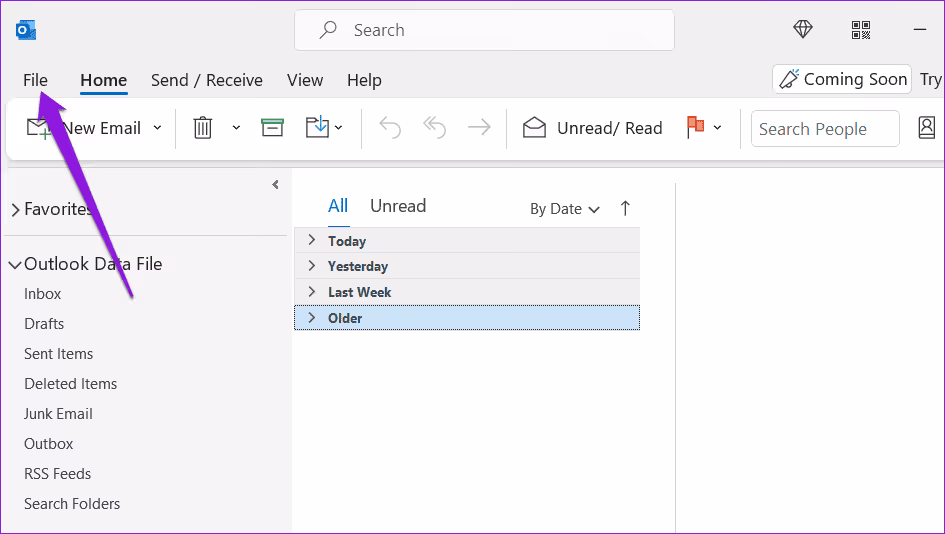This screenshot has width=945, height=534.
Task: Open the Outbox folder
Action: point(48,444)
